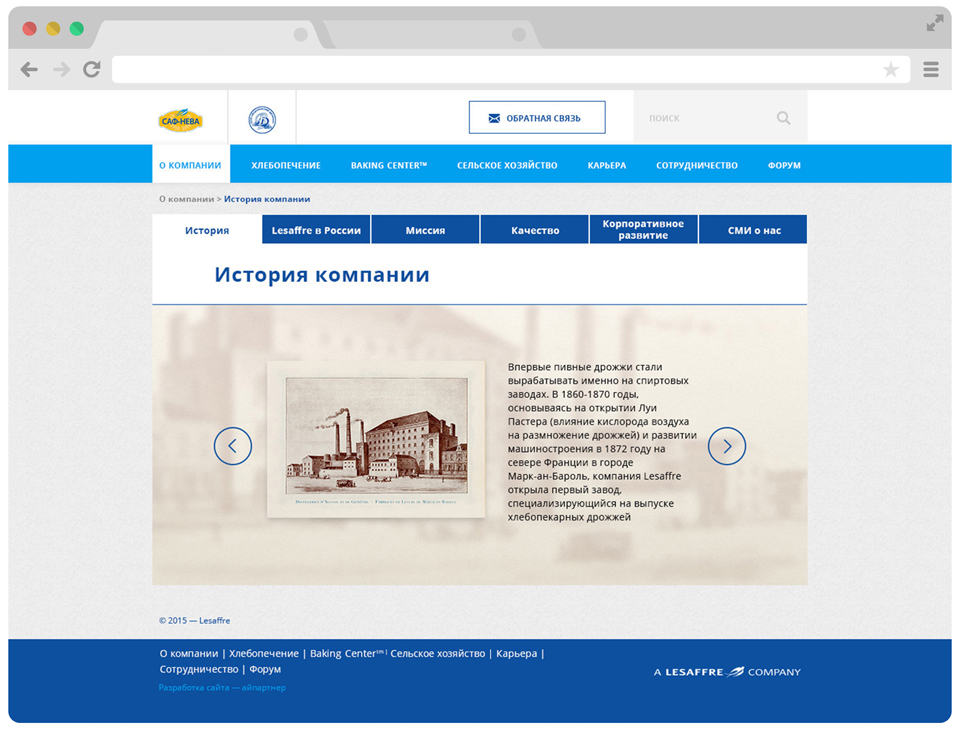Open the Качество tab

535,230
